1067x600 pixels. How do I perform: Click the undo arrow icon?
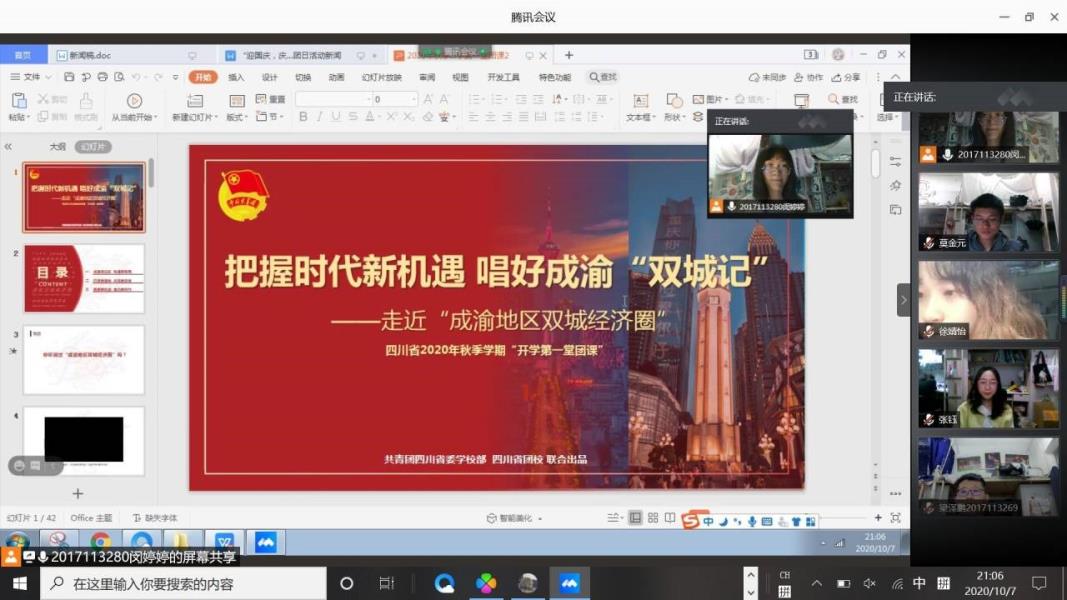(136, 77)
